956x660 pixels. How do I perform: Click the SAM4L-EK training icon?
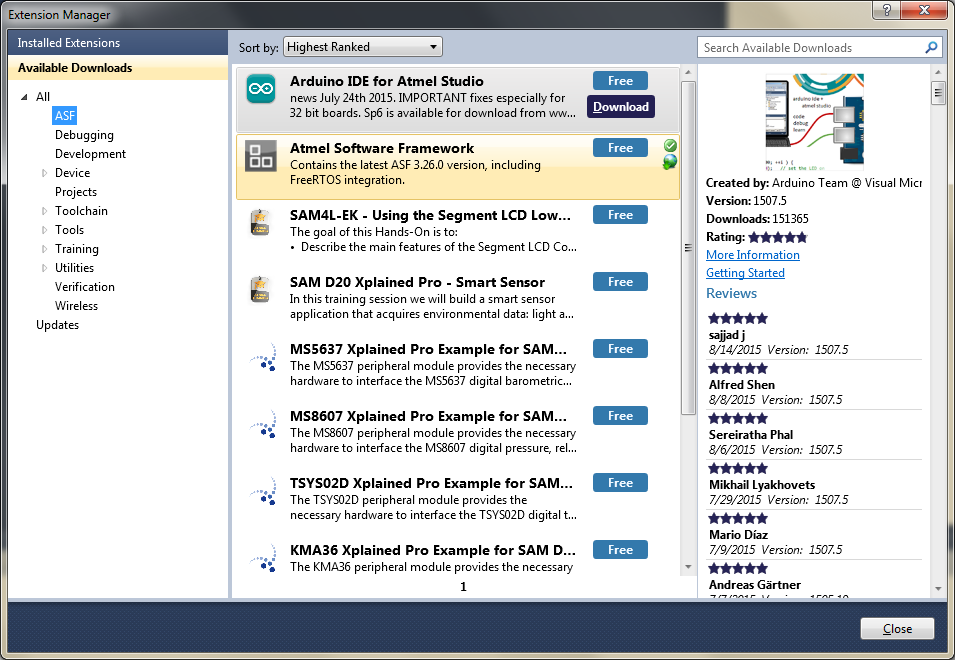click(x=261, y=222)
